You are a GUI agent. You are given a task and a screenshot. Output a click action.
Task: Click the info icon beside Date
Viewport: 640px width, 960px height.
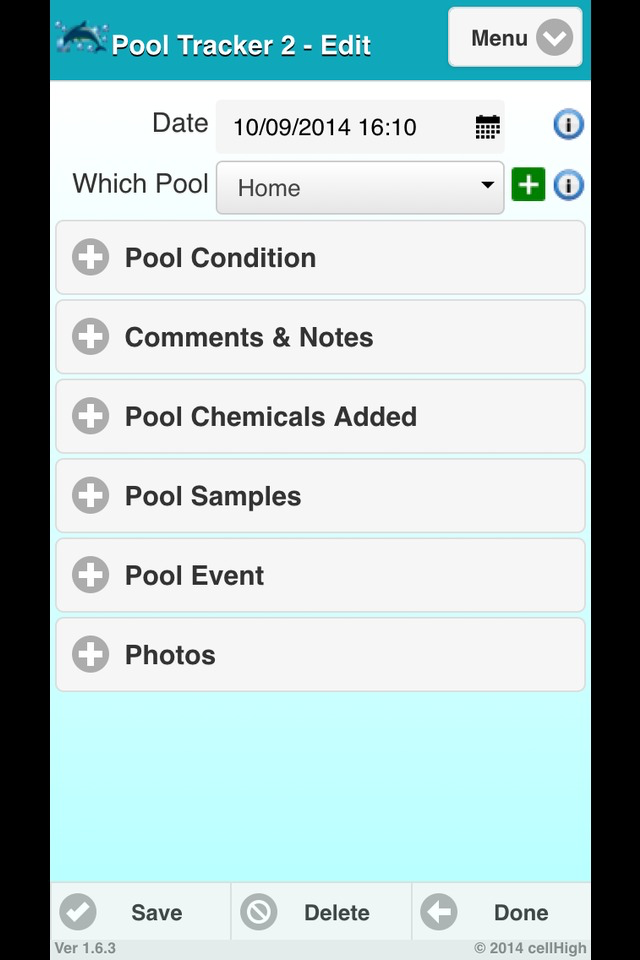point(568,125)
